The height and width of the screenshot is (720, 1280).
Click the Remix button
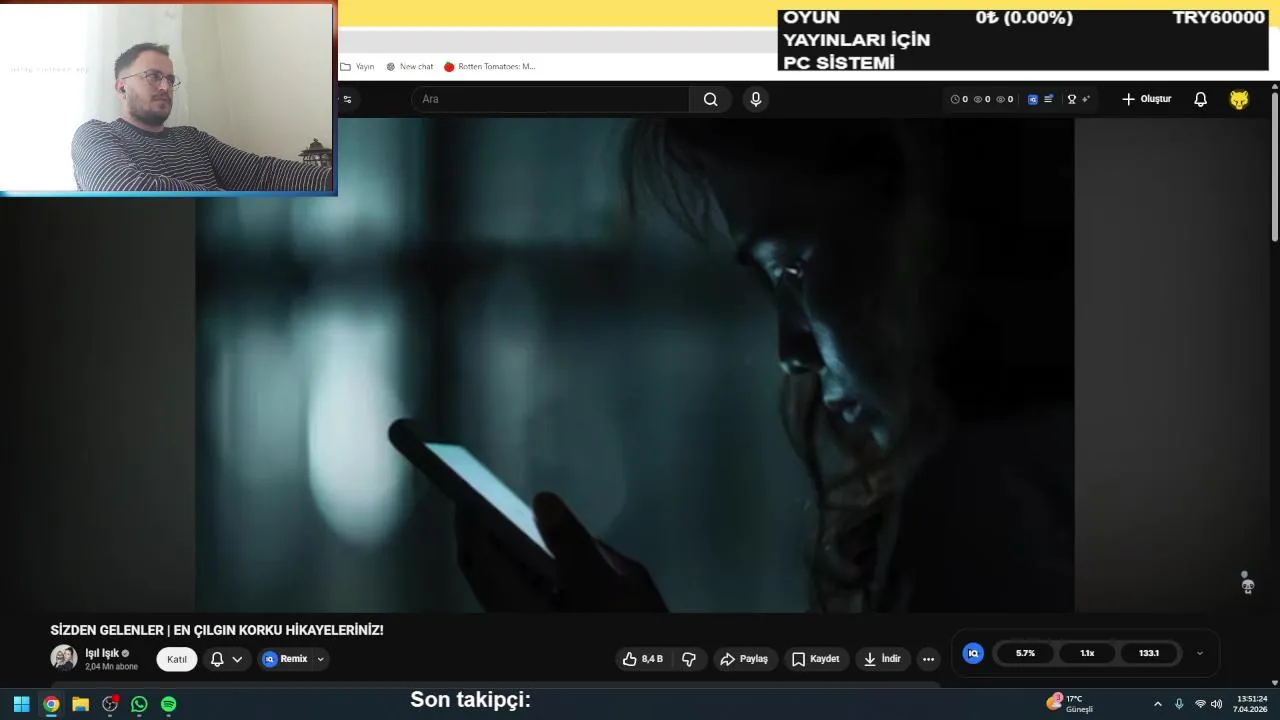(x=285, y=659)
